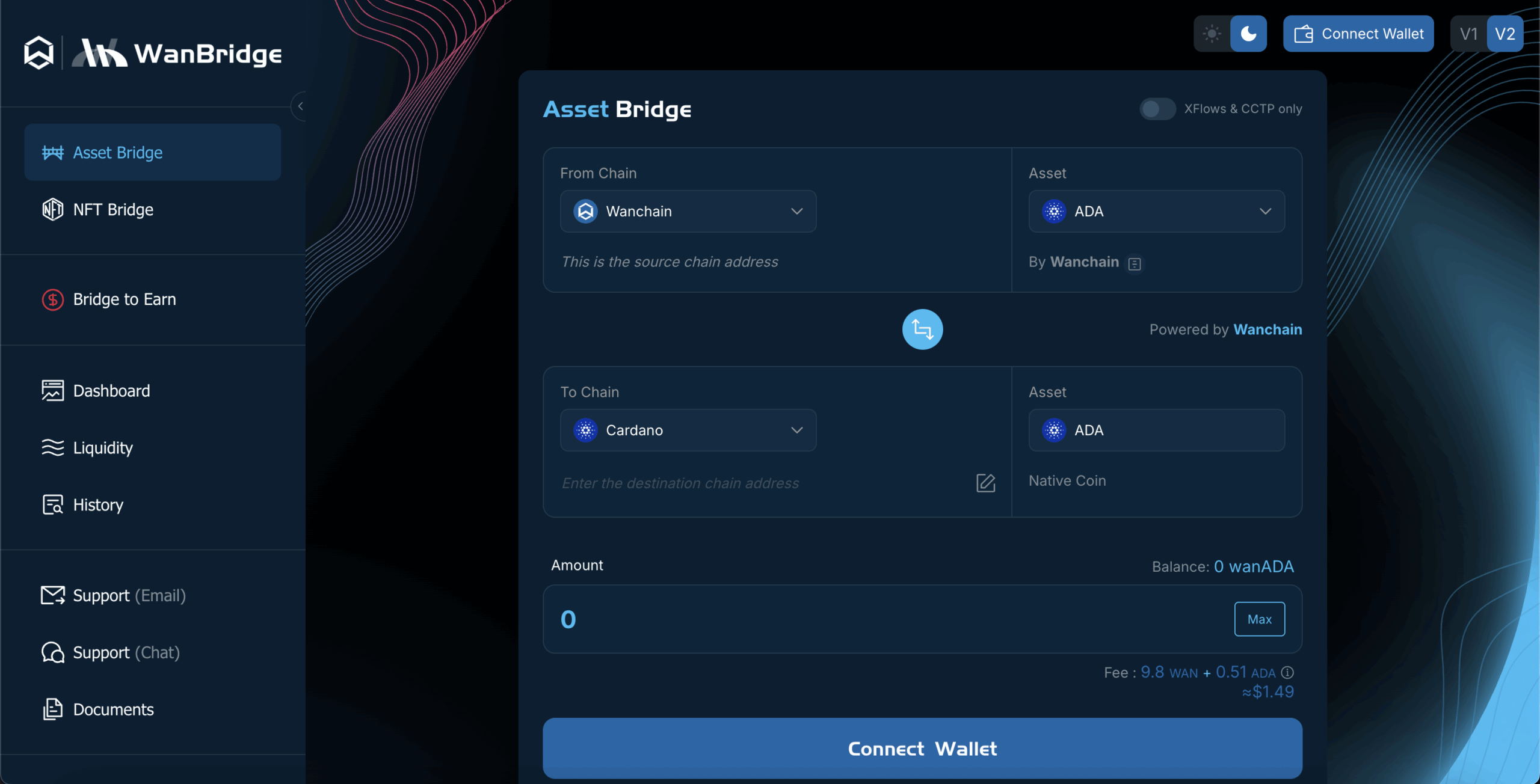Open Support (Chat) link
Image resolution: width=1540 pixels, height=784 pixels.
tap(126, 652)
